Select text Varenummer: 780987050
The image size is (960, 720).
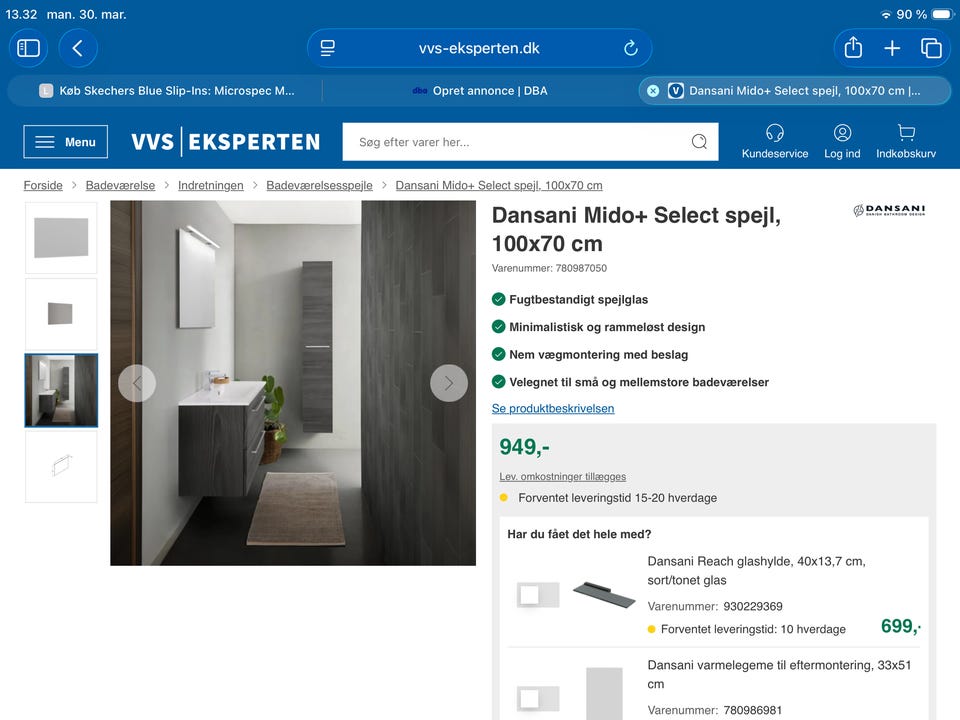click(x=549, y=268)
